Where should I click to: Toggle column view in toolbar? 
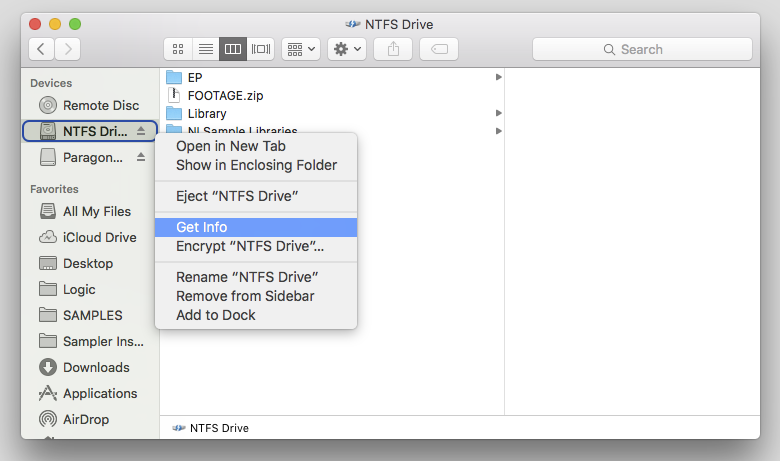[233, 48]
